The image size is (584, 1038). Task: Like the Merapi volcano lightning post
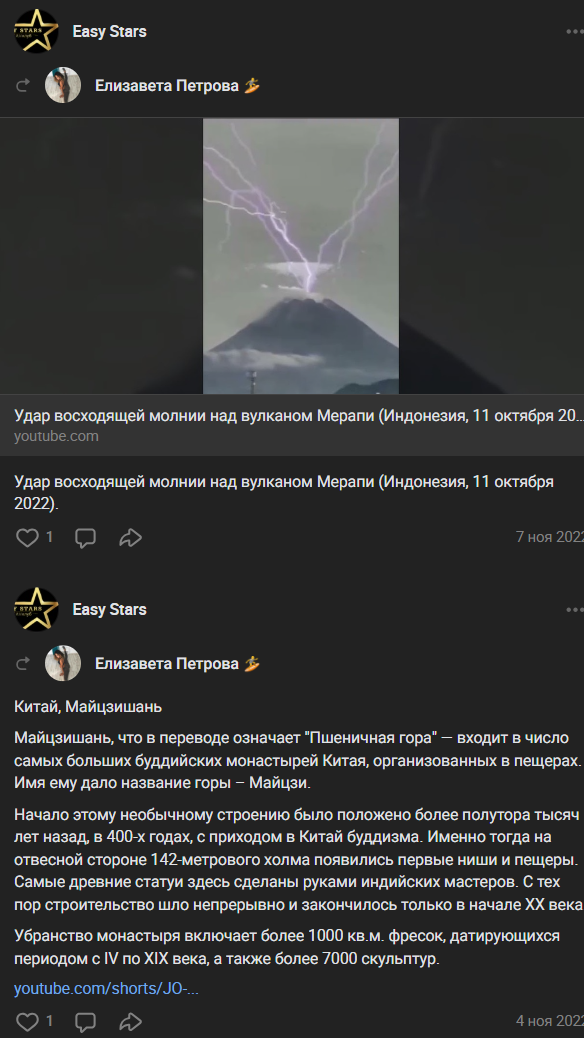[27, 538]
